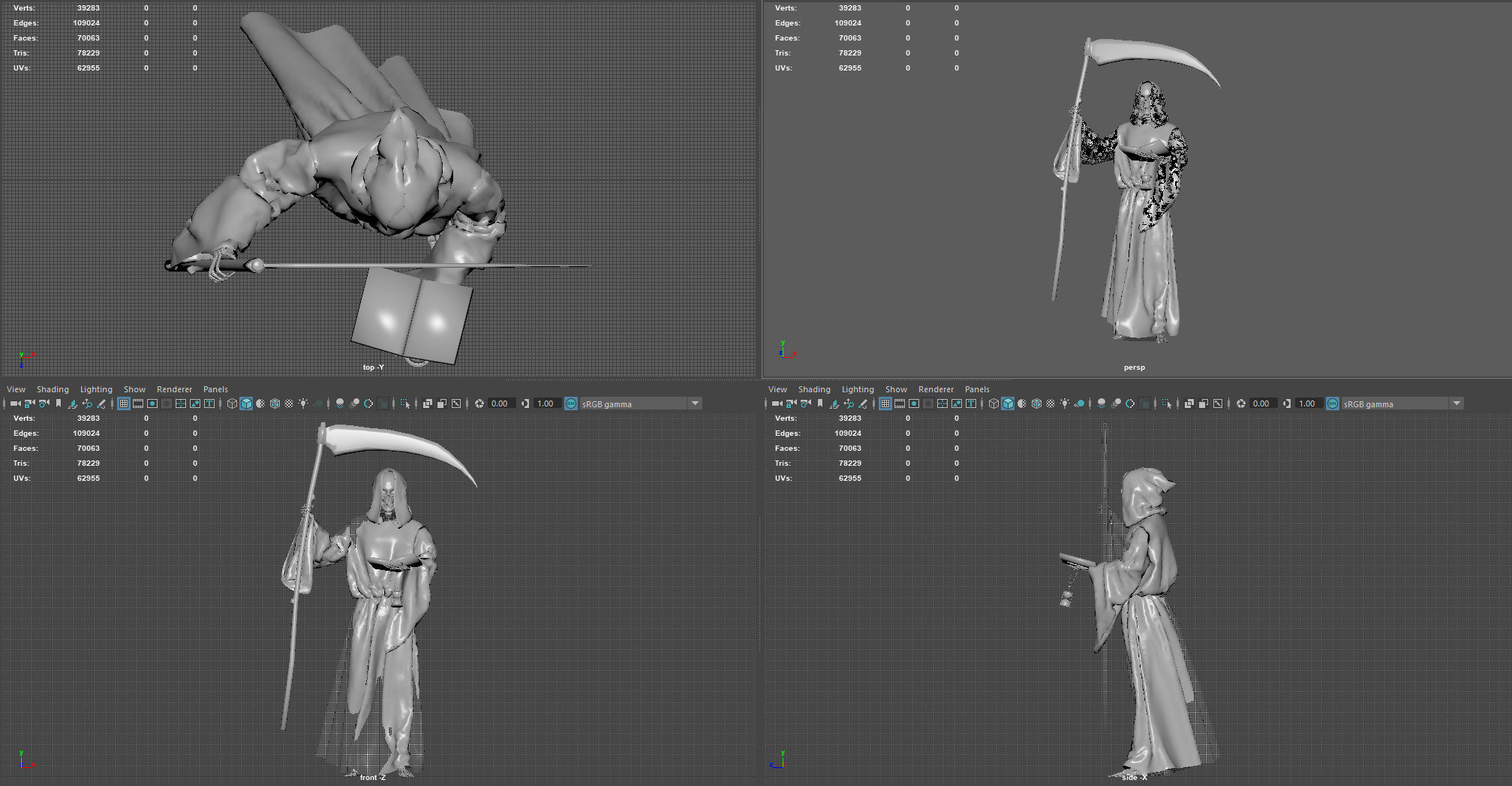
Task: Open Lighting menu in front view panel
Action: [x=96, y=389]
